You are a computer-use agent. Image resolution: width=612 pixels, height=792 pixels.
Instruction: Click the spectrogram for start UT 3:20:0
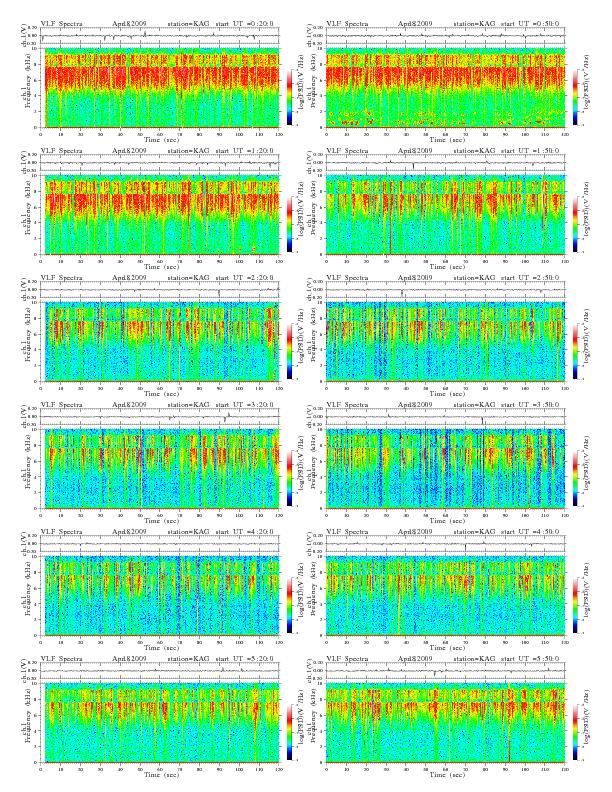[160, 469]
